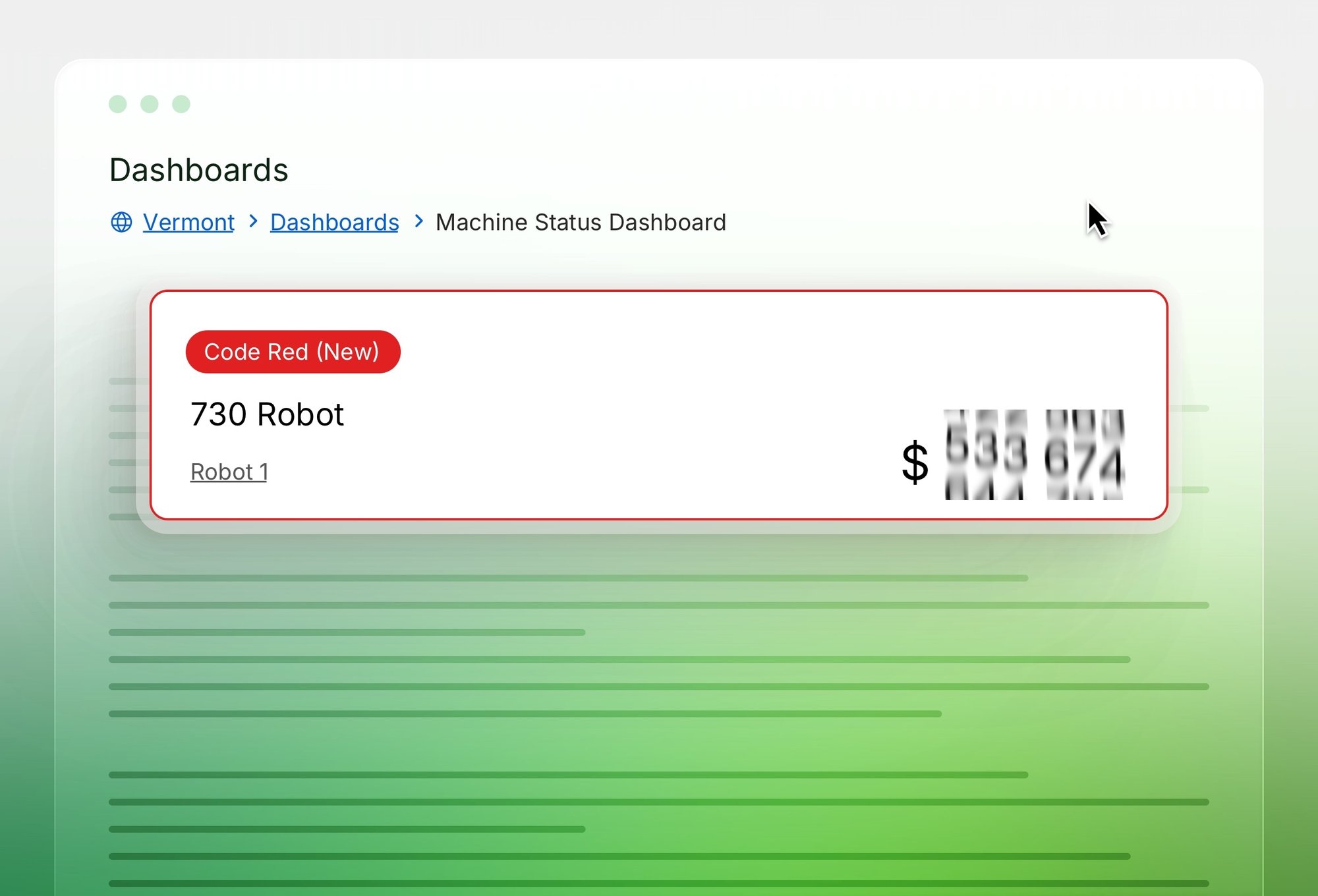
Task: Click the blurred dollar amount value
Action: (1014, 455)
